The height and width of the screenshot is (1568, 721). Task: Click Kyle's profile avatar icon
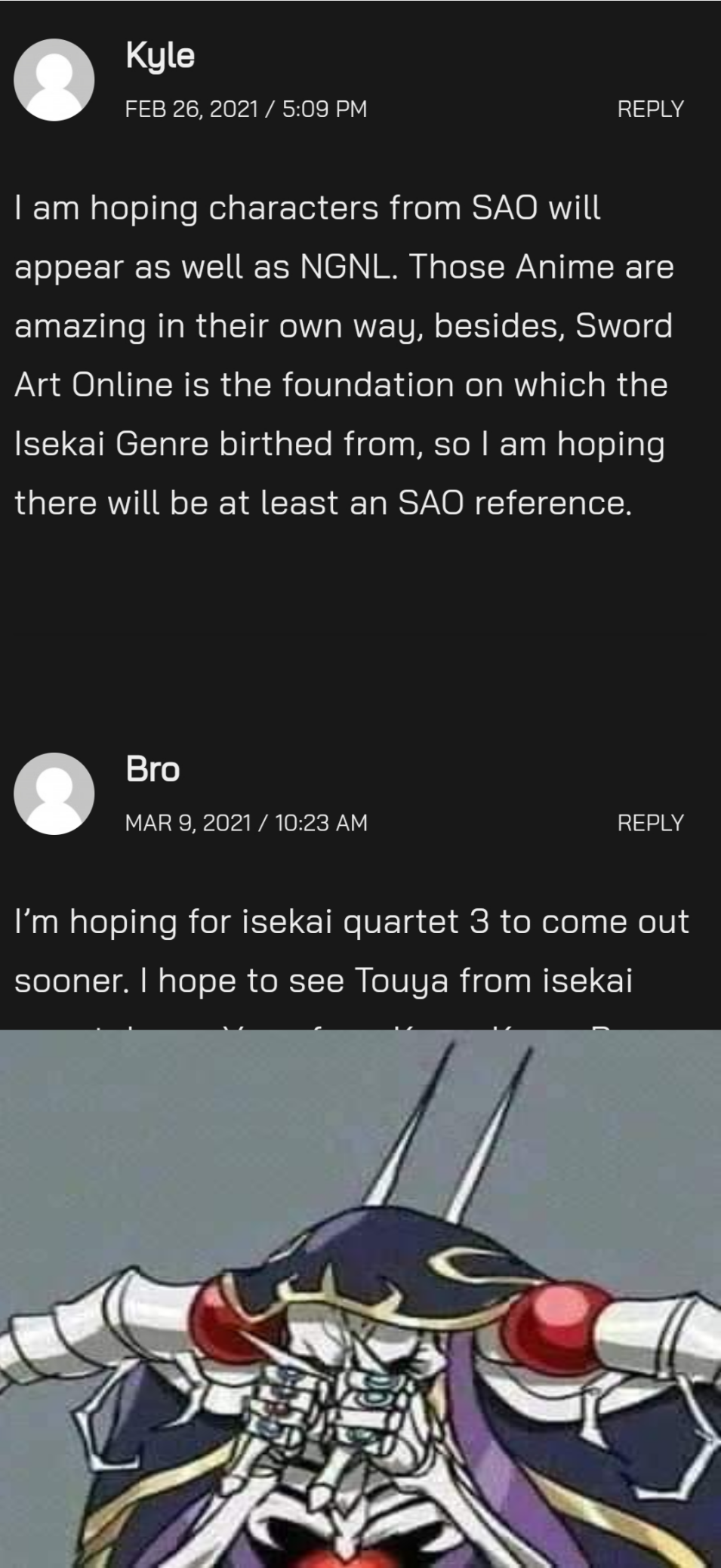click(54, 80)
